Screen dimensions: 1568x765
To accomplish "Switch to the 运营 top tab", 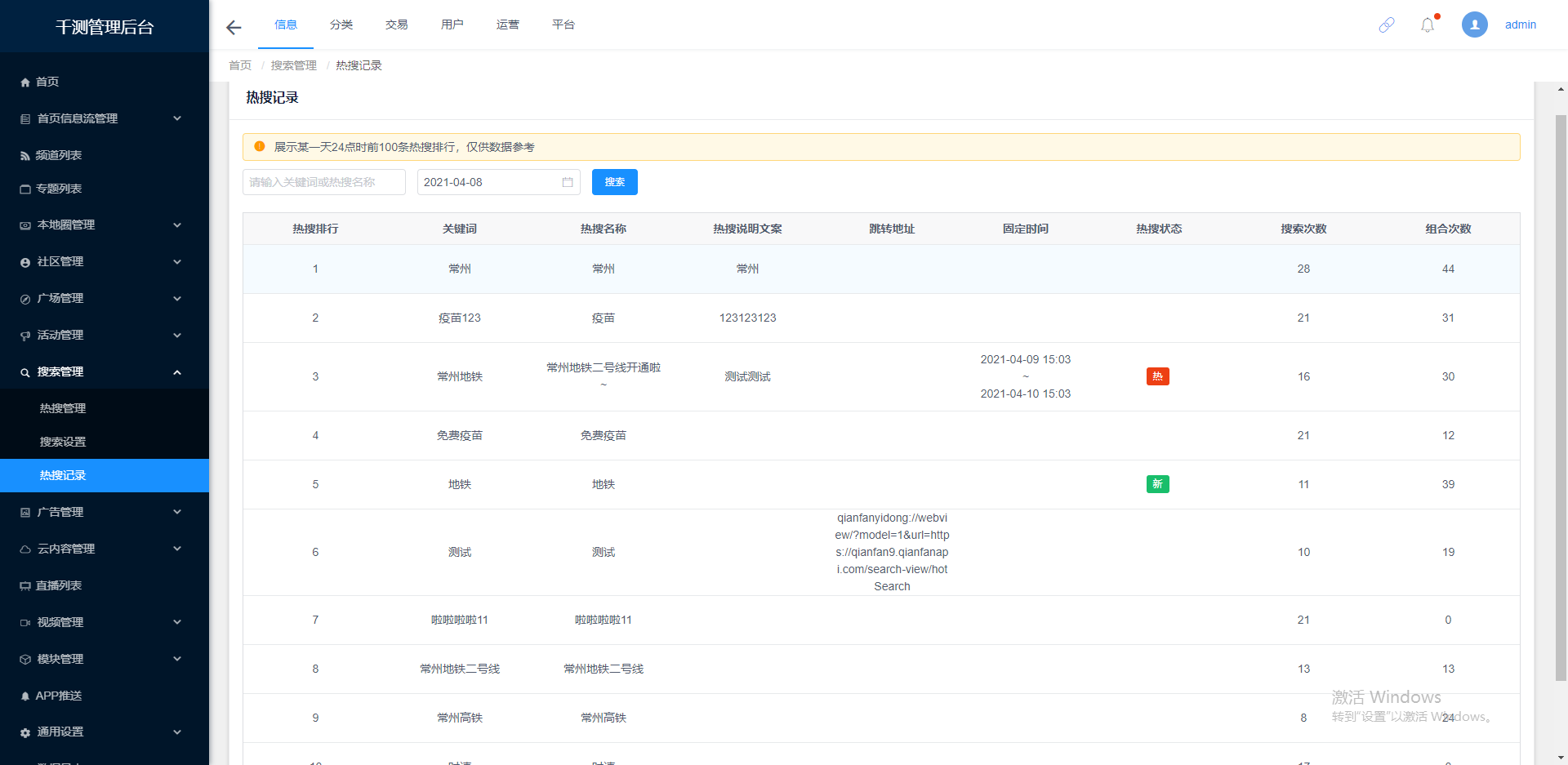I will coord(508,24).
